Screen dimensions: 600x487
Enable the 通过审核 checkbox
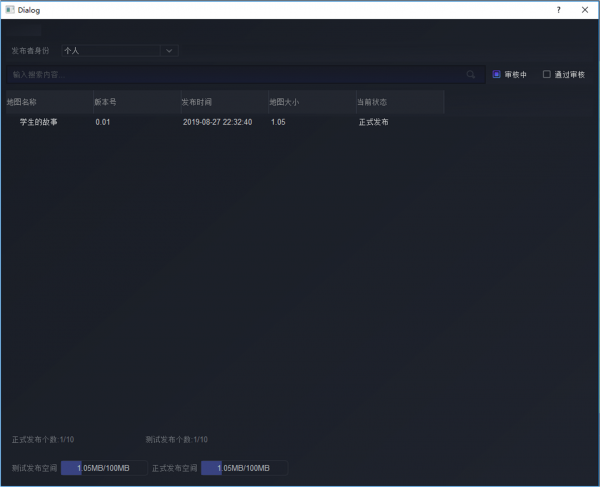[547, 74]
